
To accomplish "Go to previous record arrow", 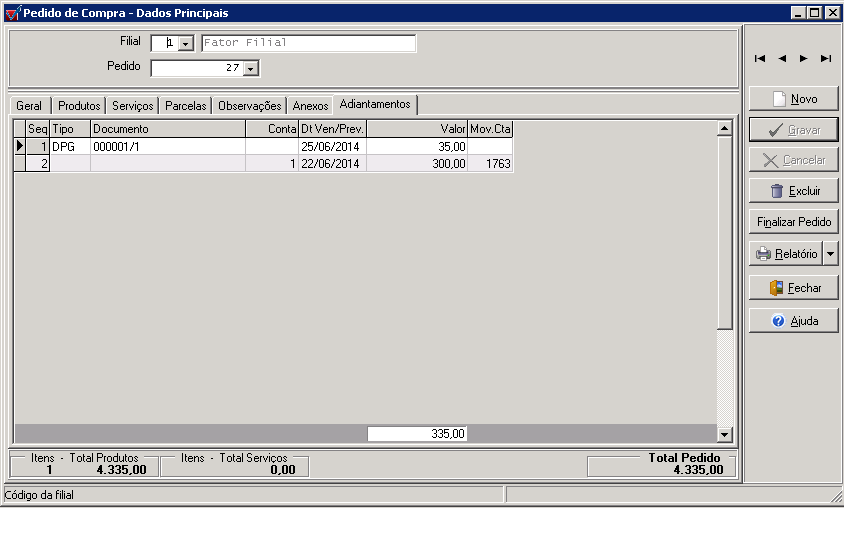I will pos(782,59).
